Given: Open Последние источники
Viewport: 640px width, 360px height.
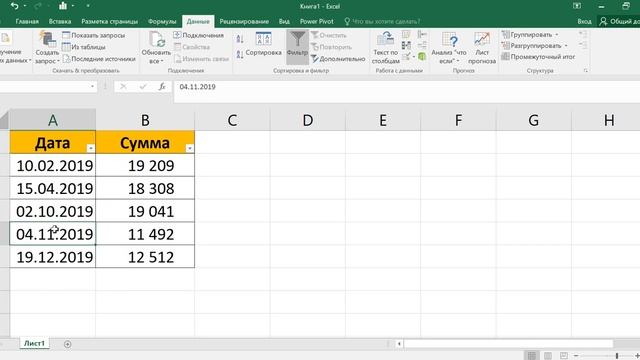Looking at the screenshot, I should point(99,59).
